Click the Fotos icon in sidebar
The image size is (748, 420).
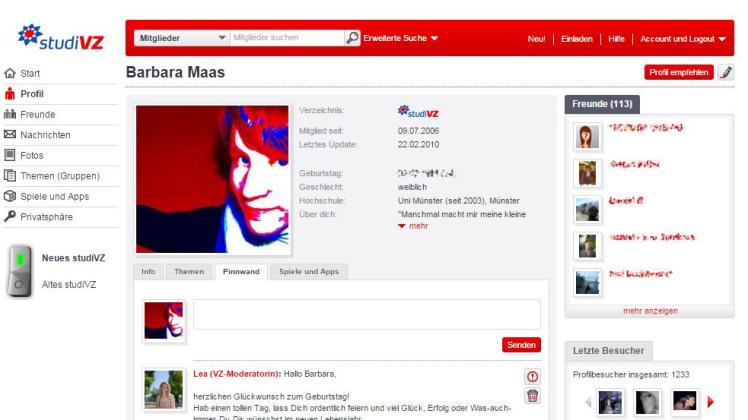tap(10, 155)
